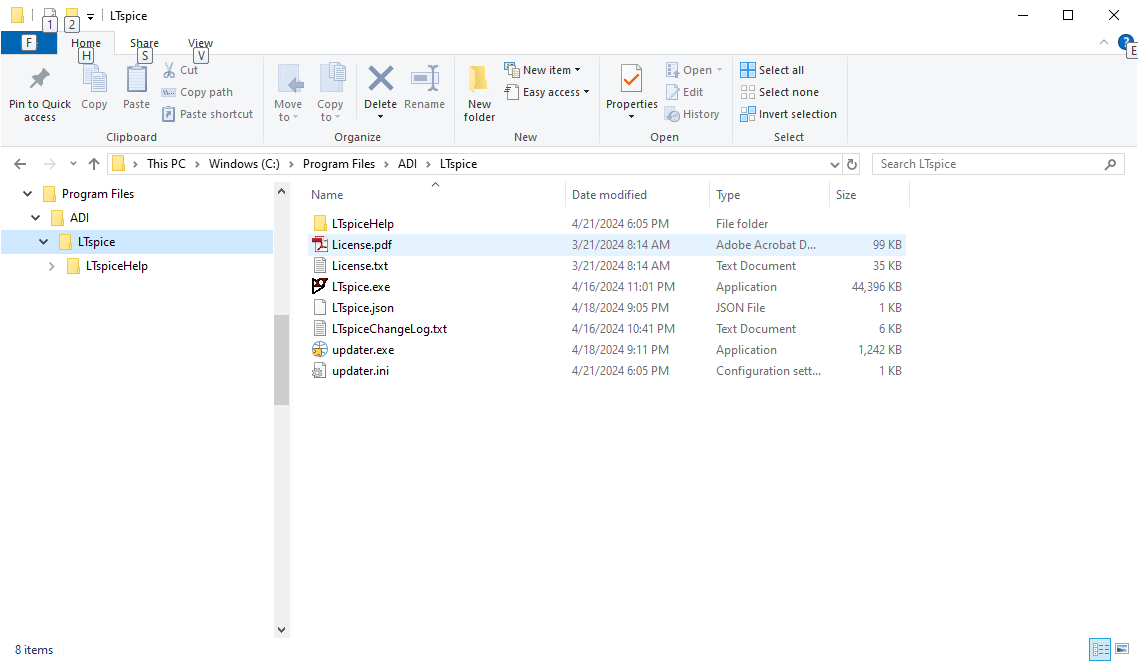Open the Properties dropdown arrow
Image resolution: width=1138 pixels, height=662 pixels.
coord(631,117)
